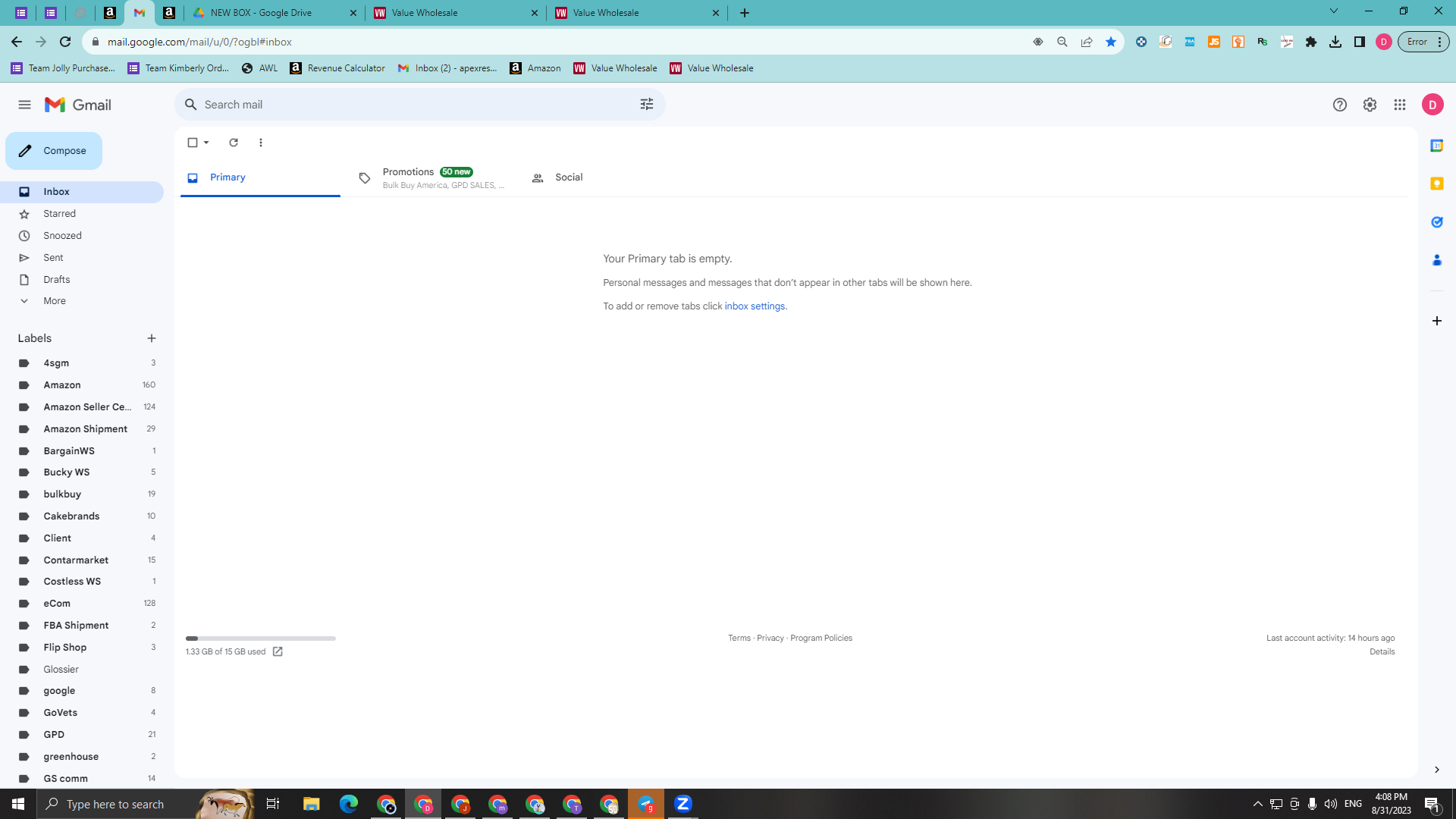Open Google Contacts side panel

1436,260
